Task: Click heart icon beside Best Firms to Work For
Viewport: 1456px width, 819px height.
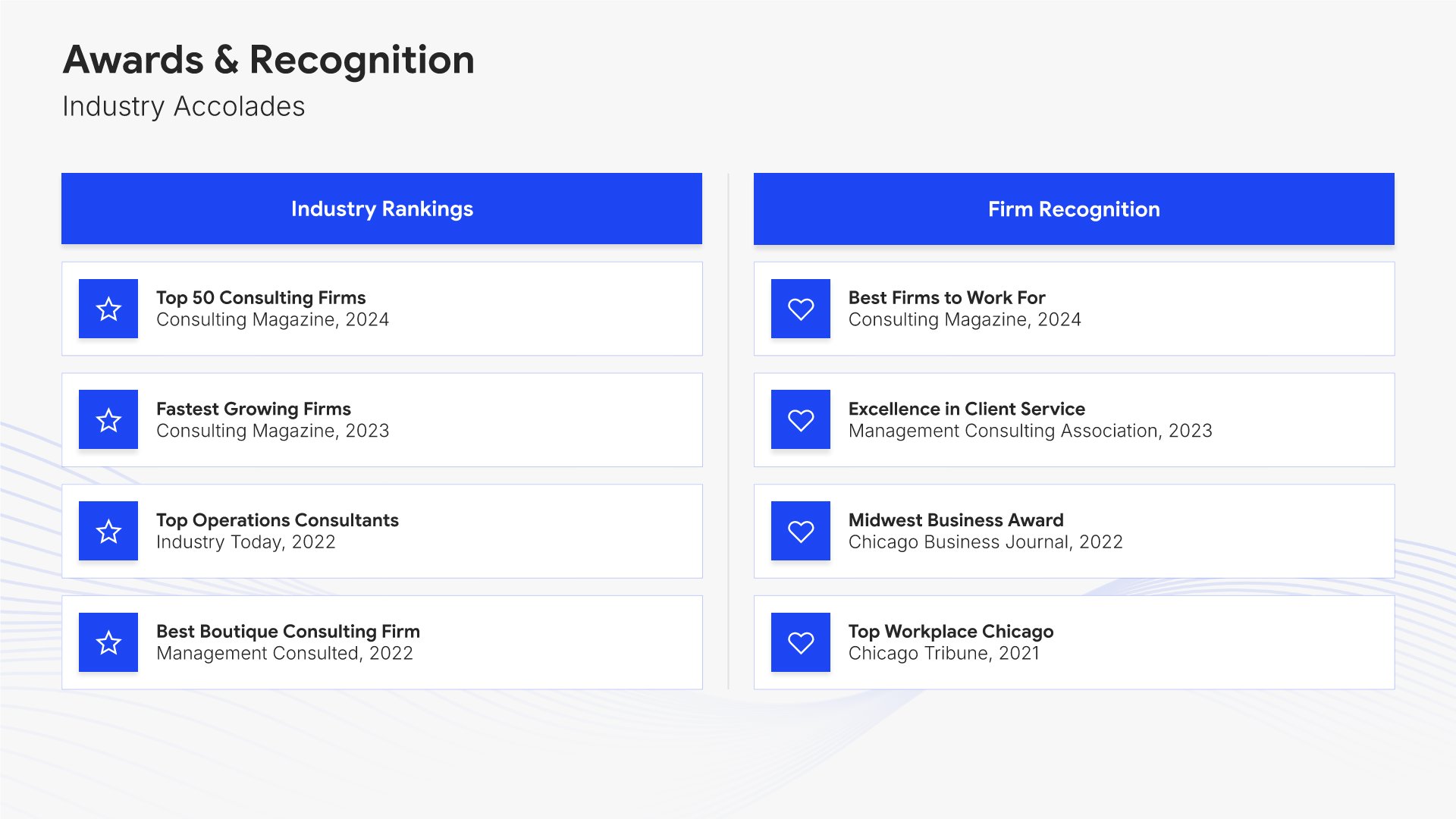Action: point(801,309)
